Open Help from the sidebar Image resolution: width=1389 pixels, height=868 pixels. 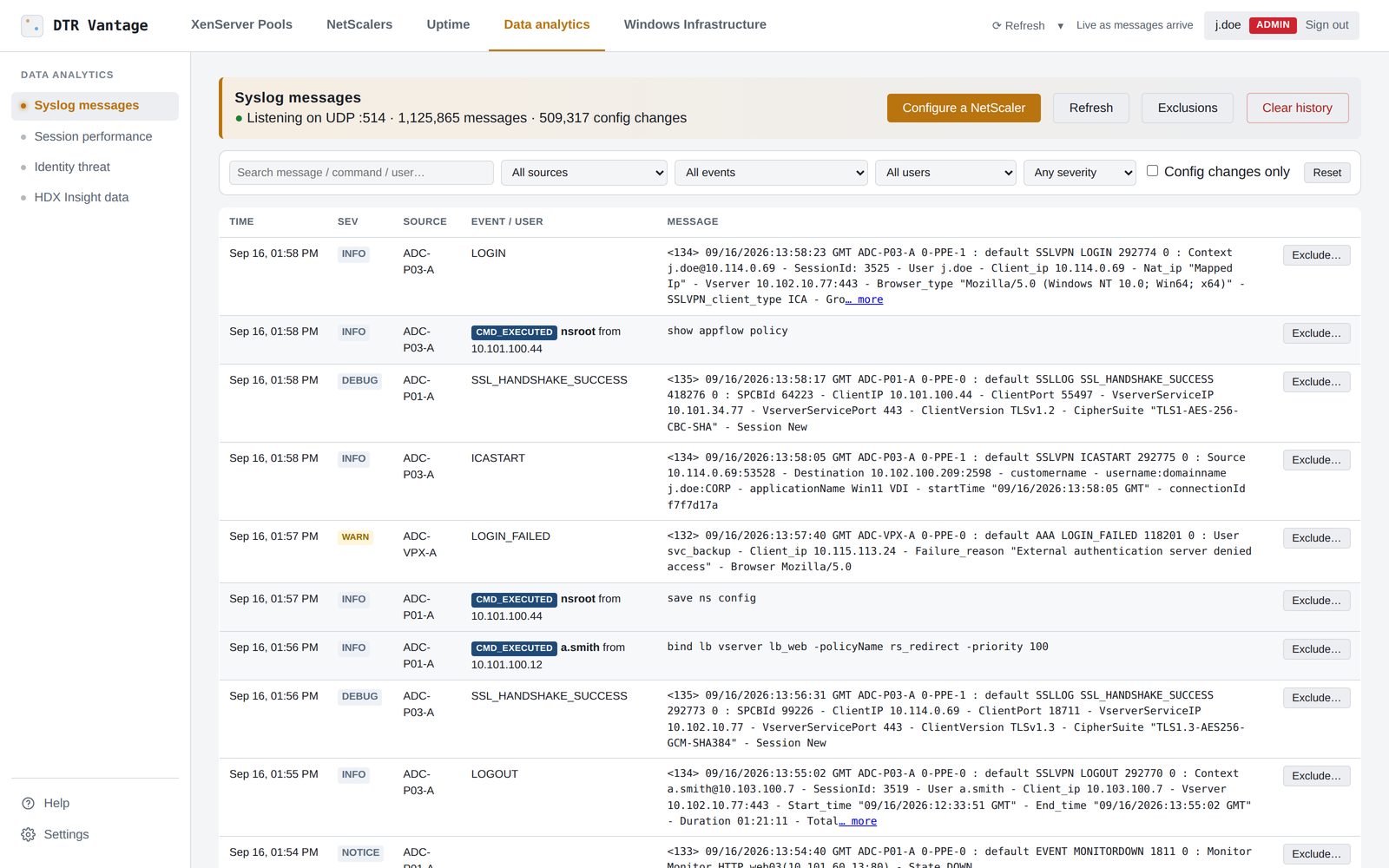(46, 803)
